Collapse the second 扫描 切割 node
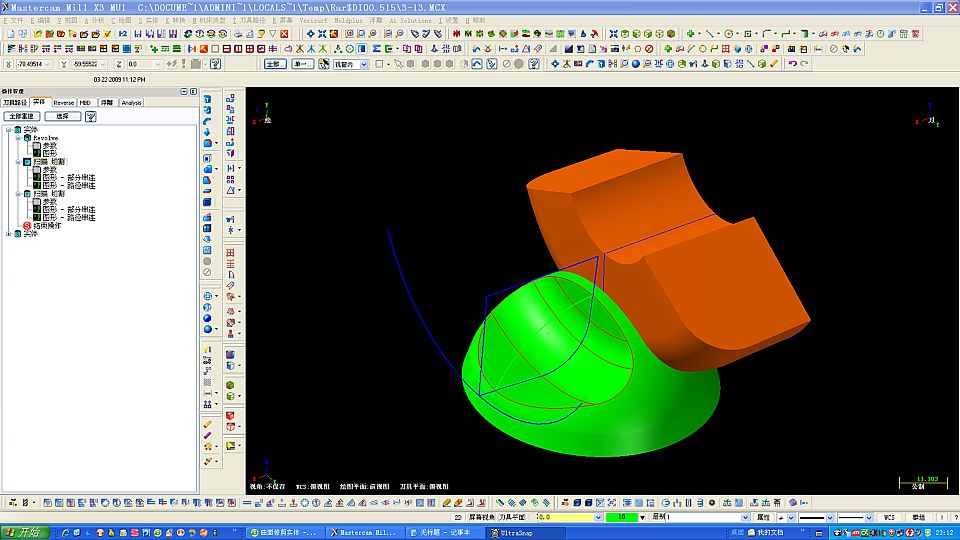This screenshot has height=540, width=960. click(x=18, y=193)
